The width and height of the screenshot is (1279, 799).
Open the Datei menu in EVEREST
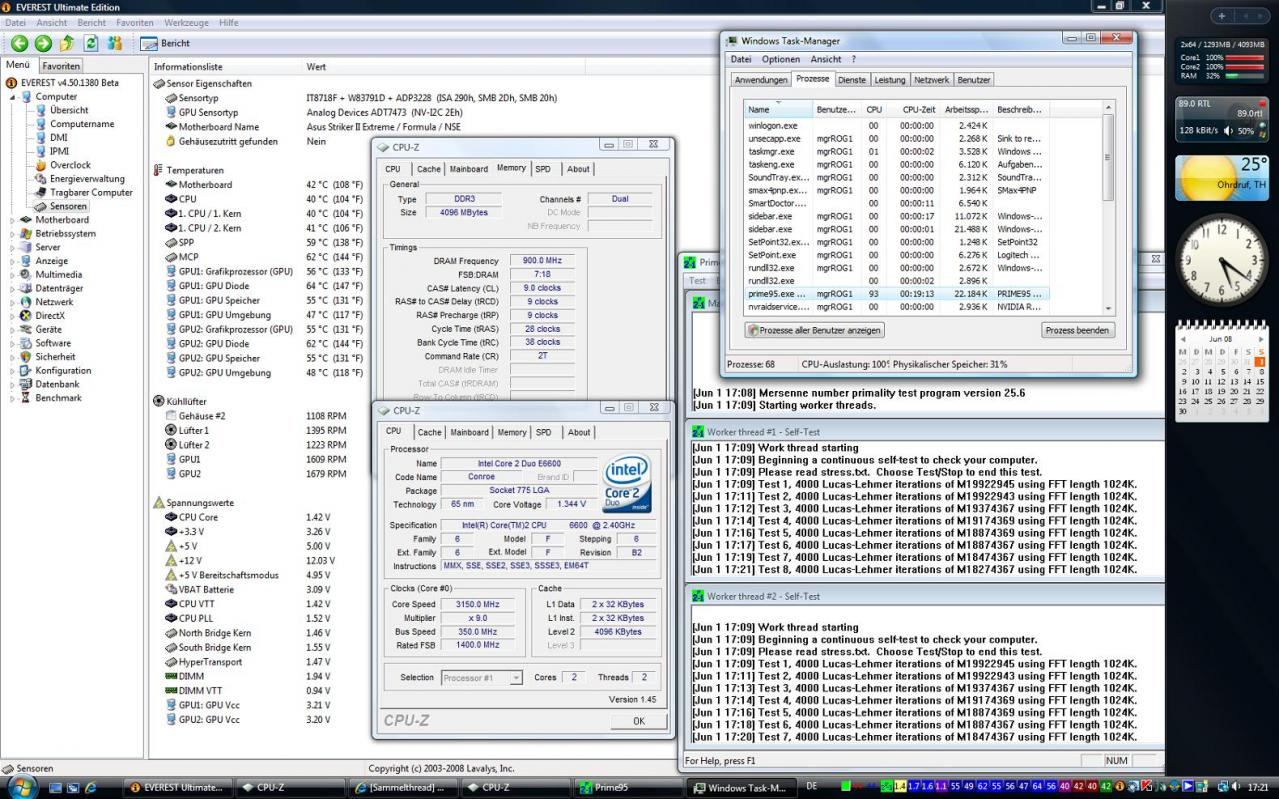pyautogui.click(x=16, y=22)
